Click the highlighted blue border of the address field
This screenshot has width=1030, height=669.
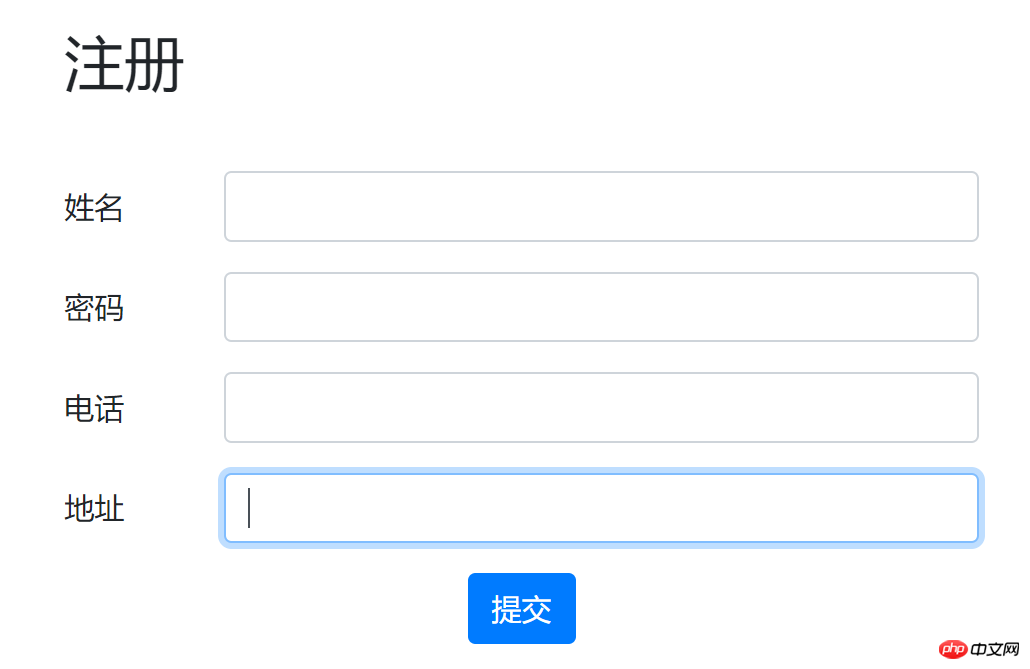click(x=600, y=473)
